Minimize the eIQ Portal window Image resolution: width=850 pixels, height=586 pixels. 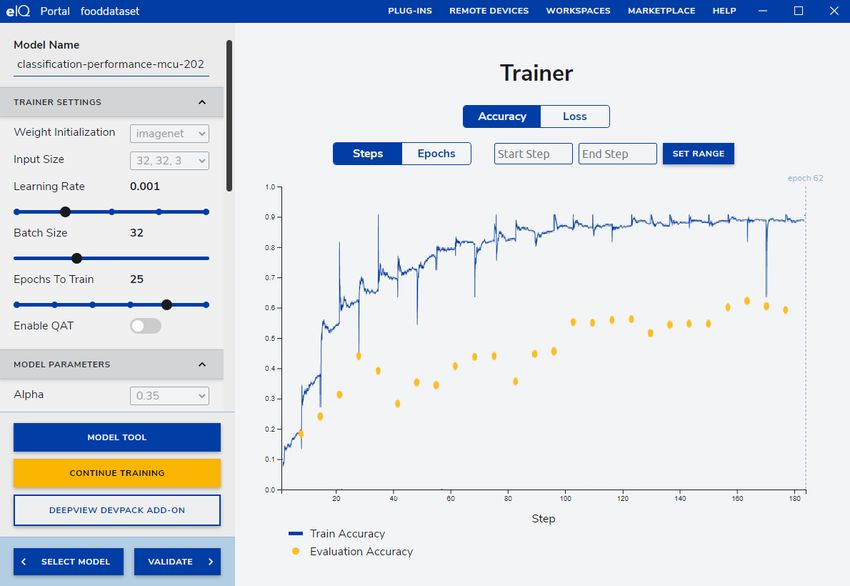click(x=763, y=11)
